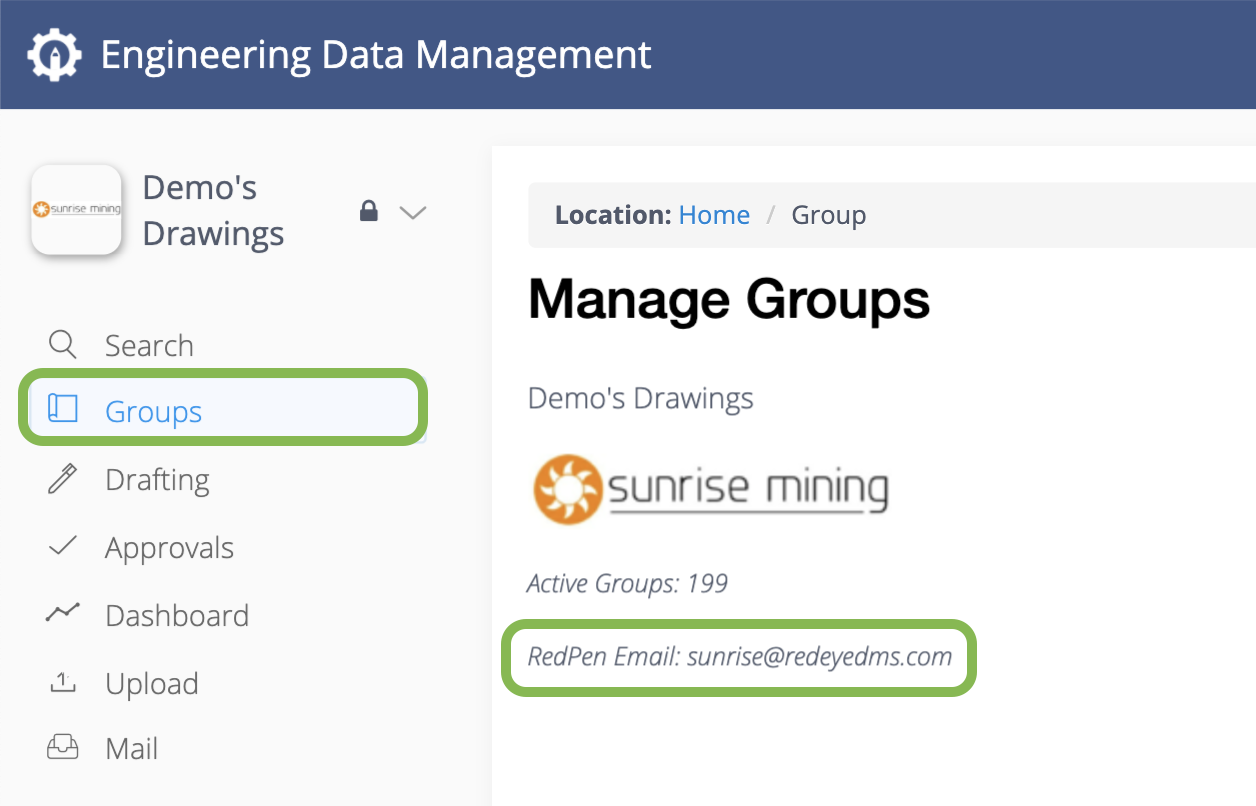Click the Mail inbox icon
Screen dimensions: 1256x806
[x=62, y=748]
